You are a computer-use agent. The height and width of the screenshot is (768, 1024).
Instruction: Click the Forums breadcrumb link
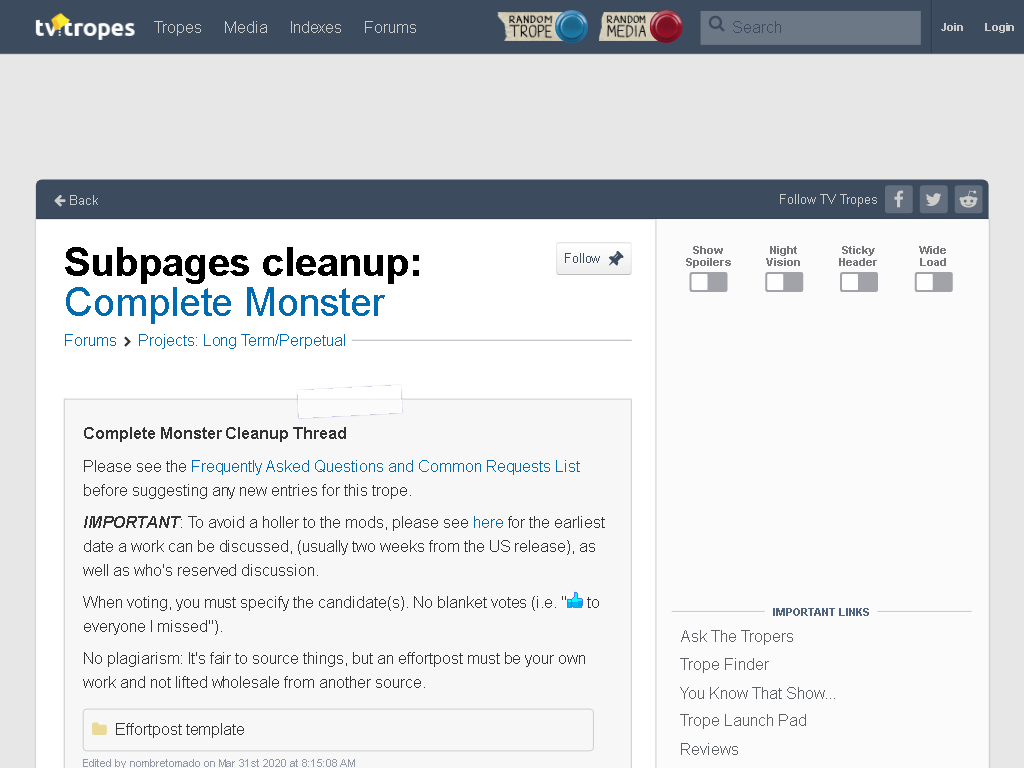tap(90, 341)
